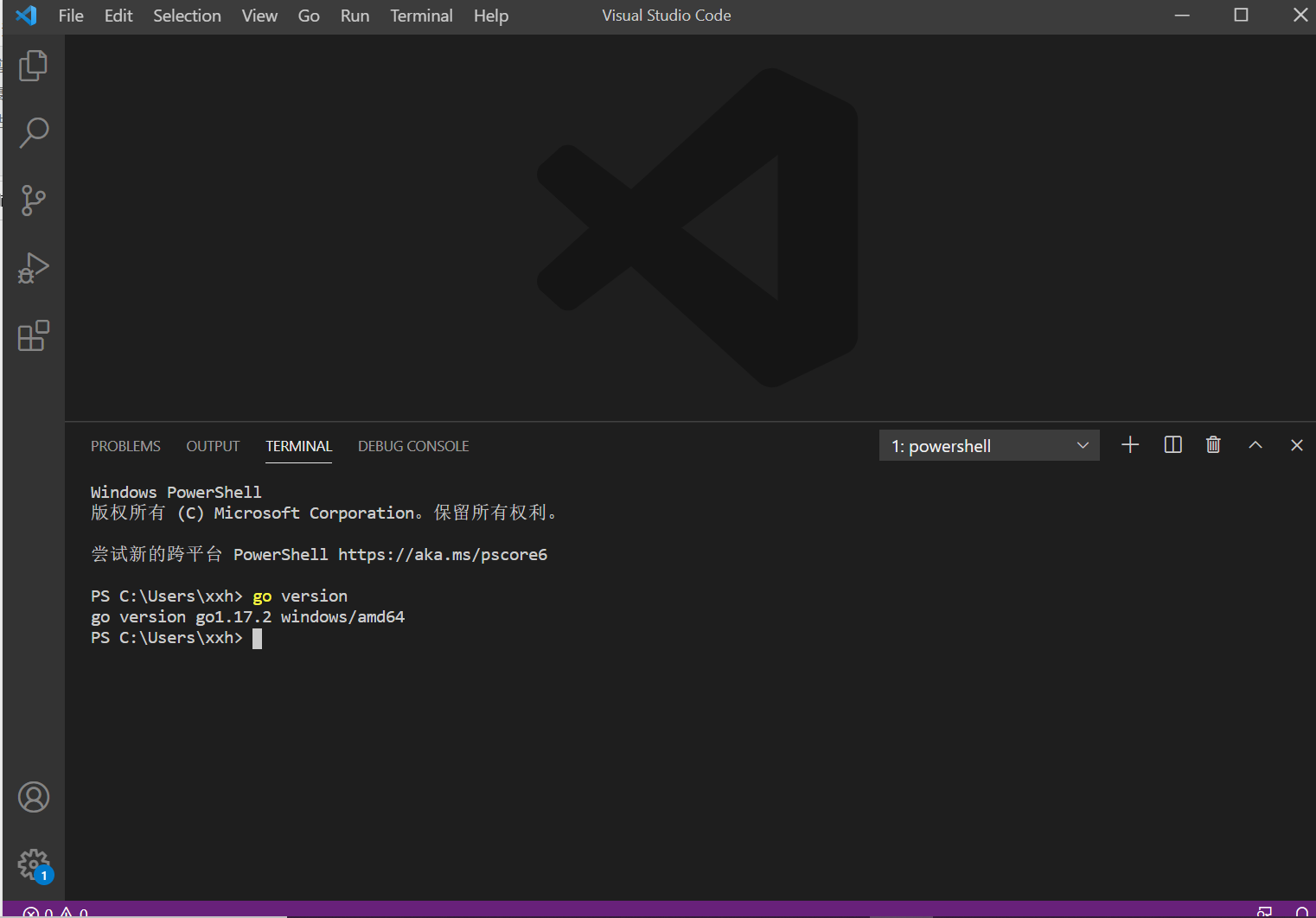1316x918 pixels.
Task: Open the '1: powershell' terminal selector dropdown
Action: [989, 446]
